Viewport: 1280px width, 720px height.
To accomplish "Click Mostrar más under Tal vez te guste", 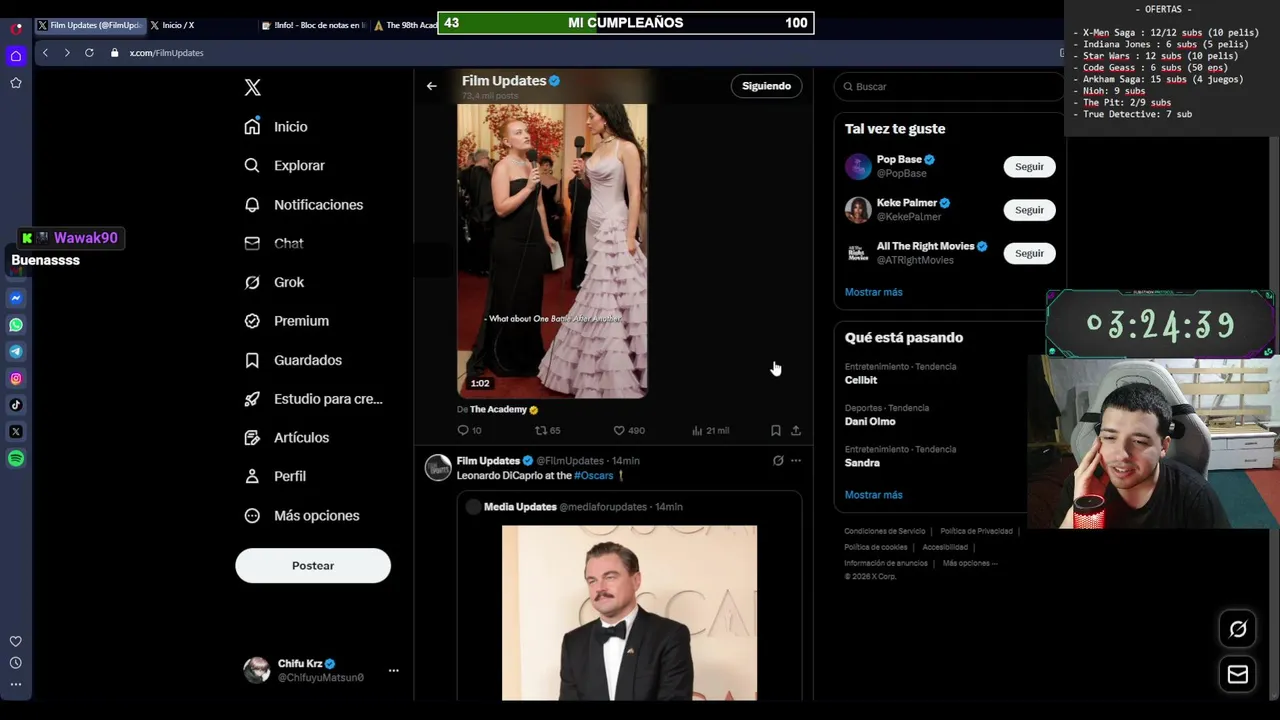I will tap(873, 292).
